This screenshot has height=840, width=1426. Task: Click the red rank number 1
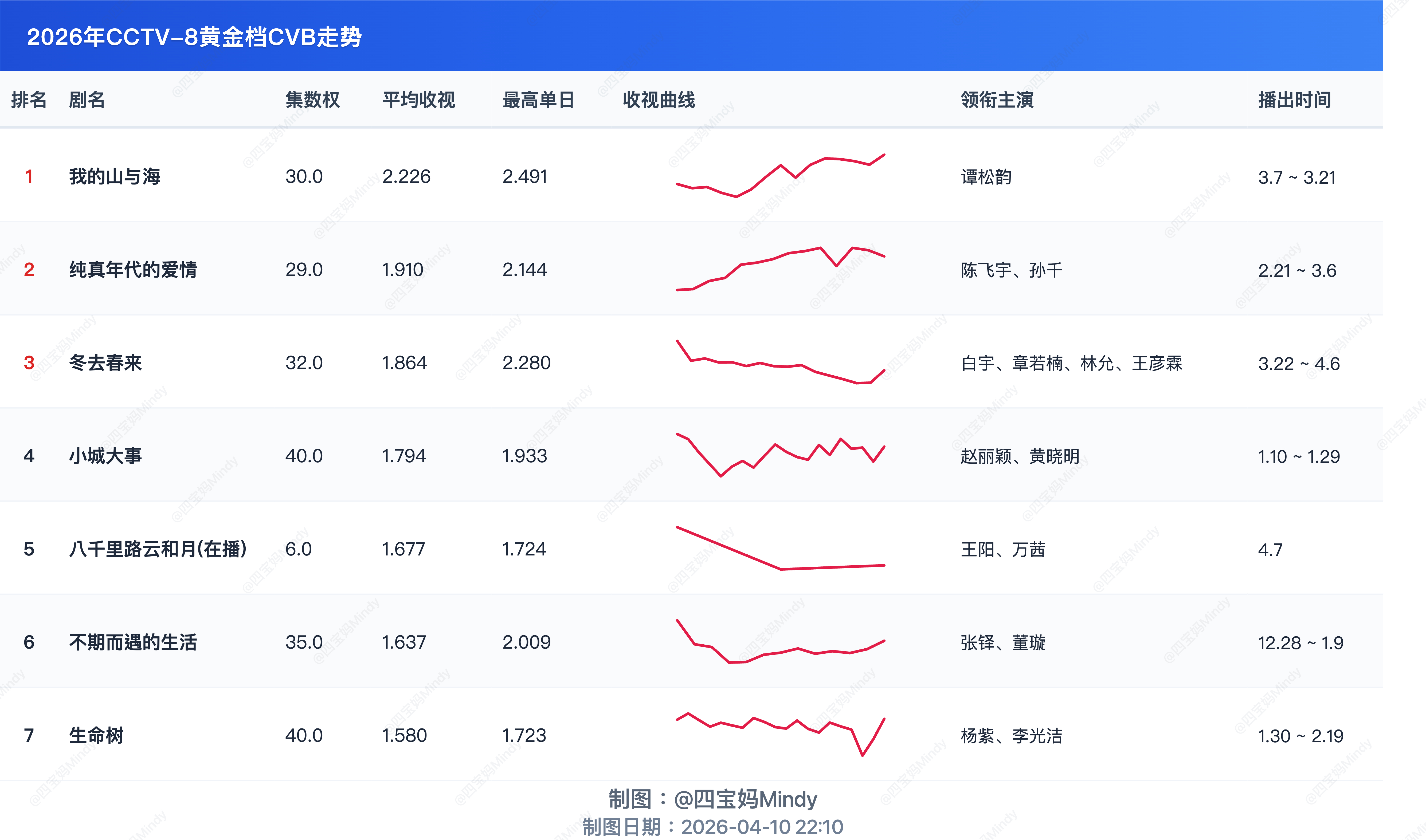pos(29,177)
